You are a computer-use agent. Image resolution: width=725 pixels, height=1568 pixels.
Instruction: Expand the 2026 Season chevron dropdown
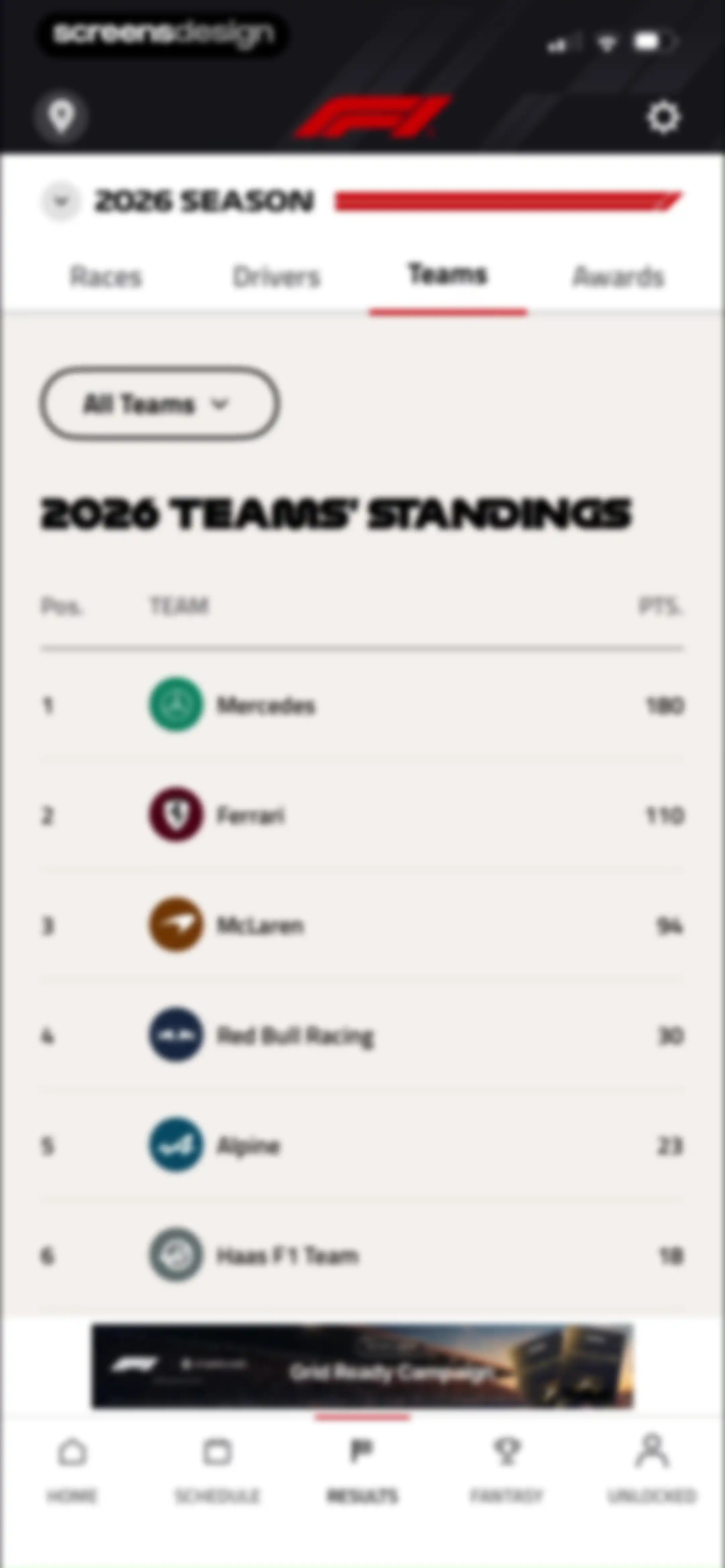60,201
